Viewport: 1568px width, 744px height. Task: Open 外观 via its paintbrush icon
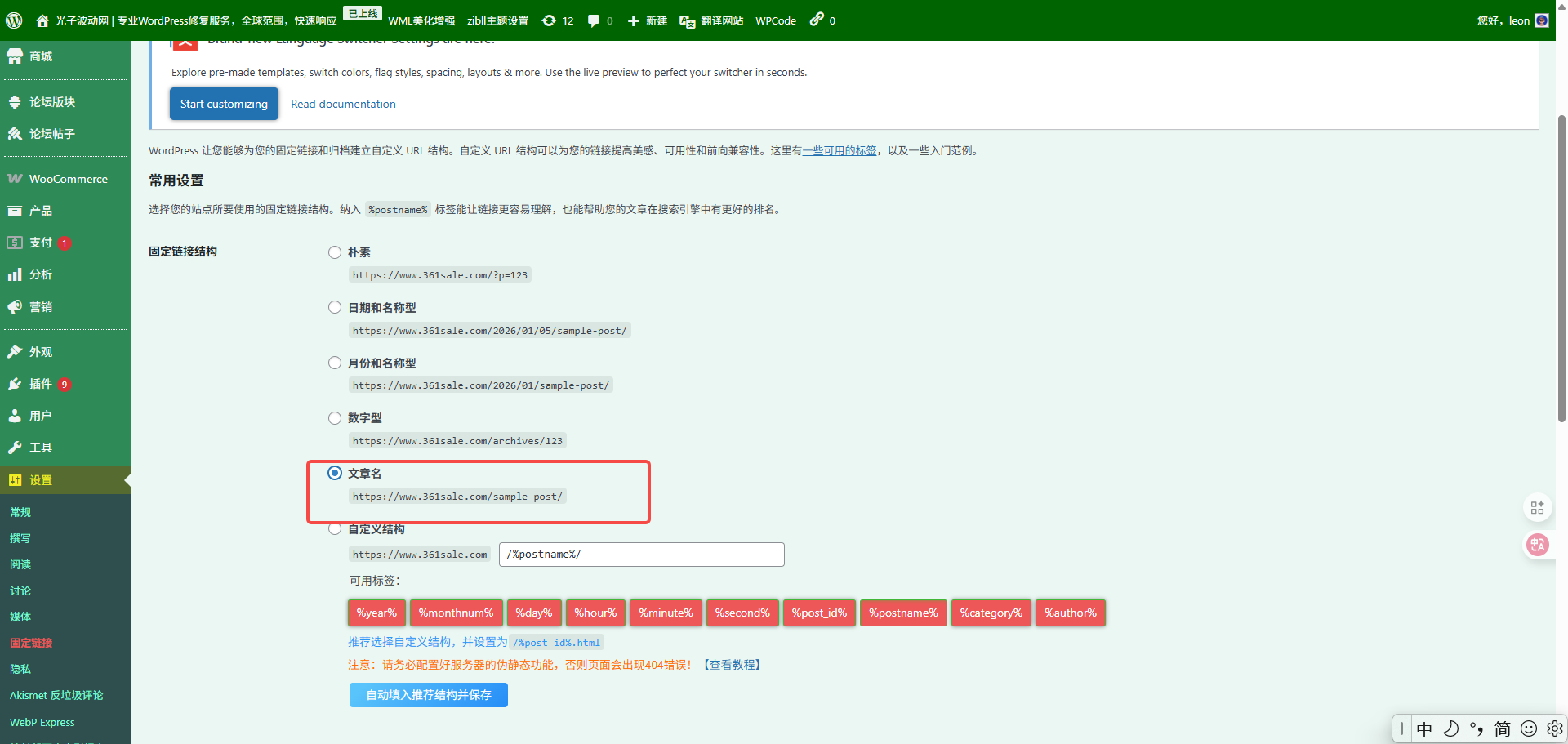pyautogui.click(x=15, y=351)
